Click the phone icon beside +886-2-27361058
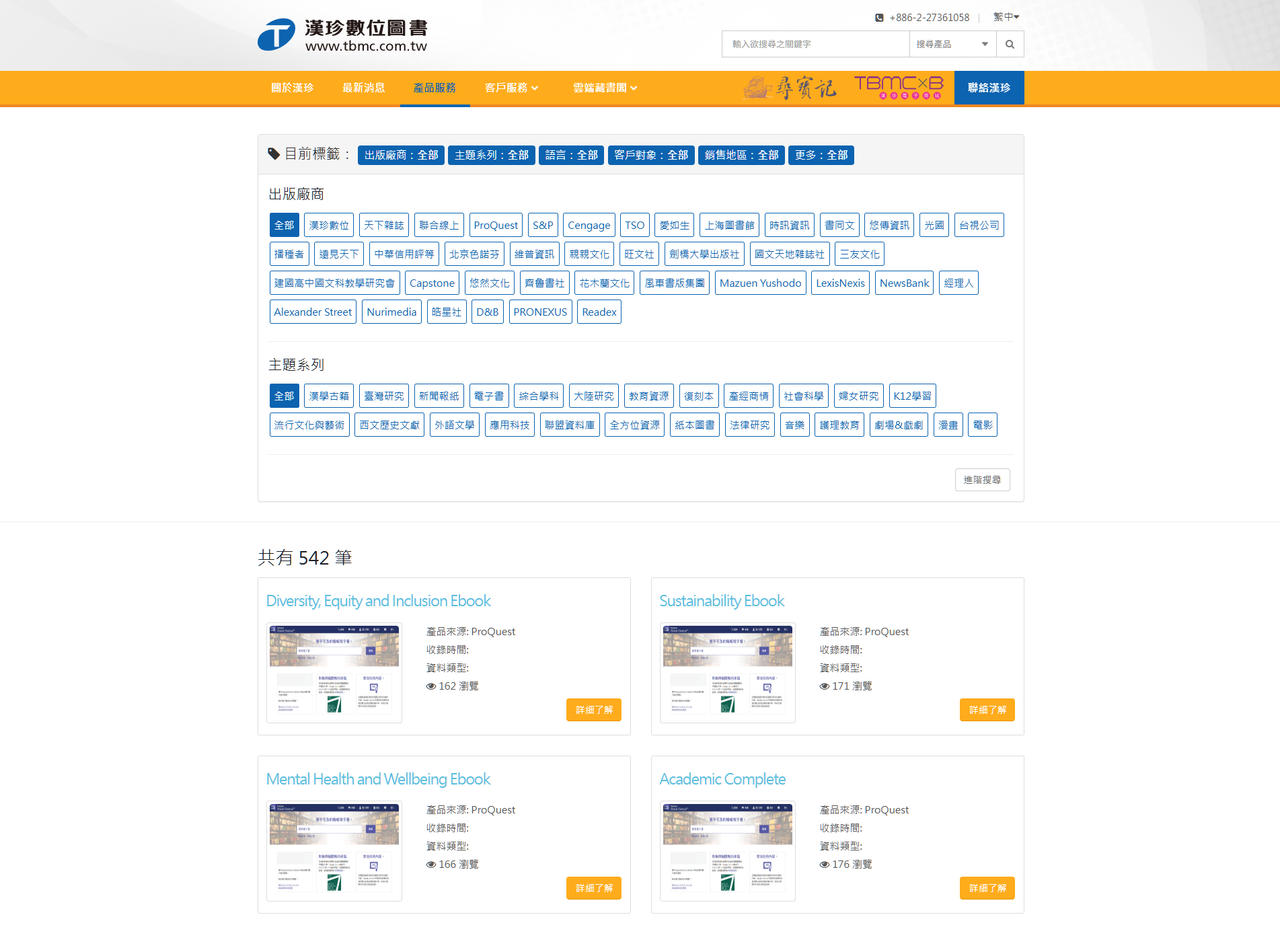Image resolution: width=1280 pixels, height=930 pixels. click(x=879, y=17)
